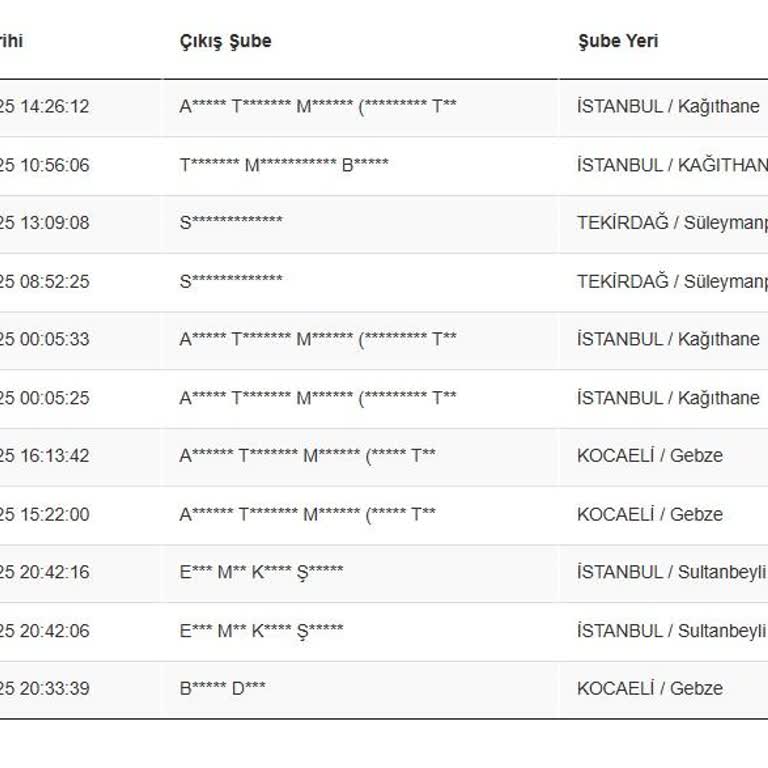Click the branch cell in 00:05:25 row
768x768 pixels.
(318, 398)
